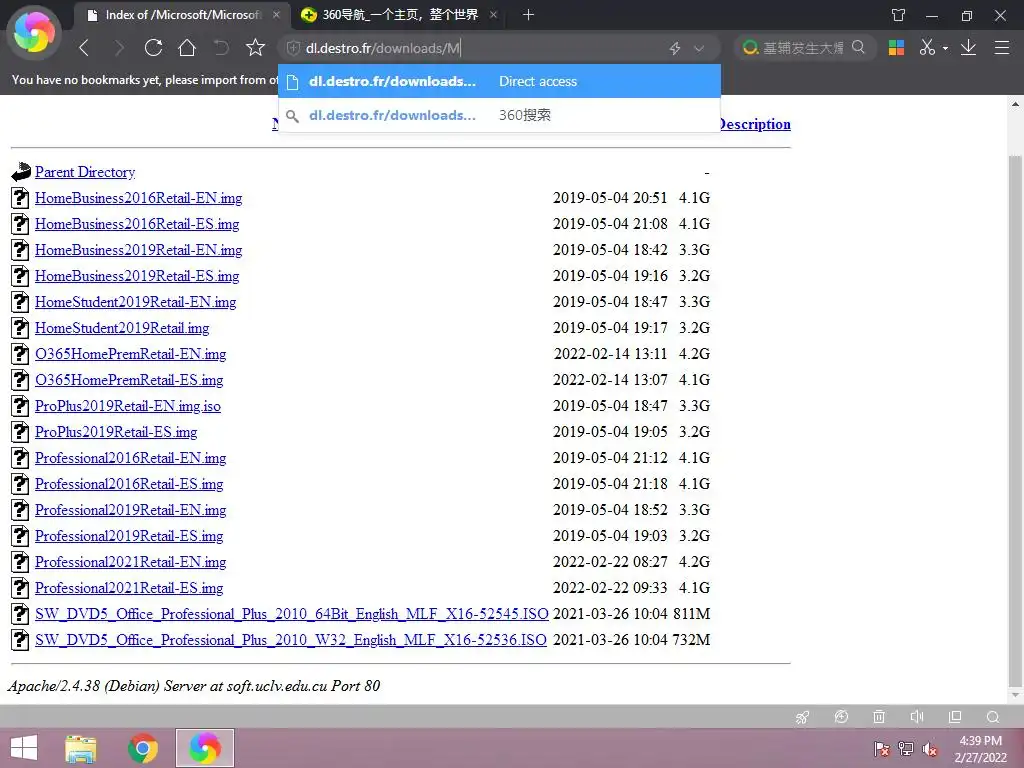Select the Direct access suggestion

(x=500, y=81)
